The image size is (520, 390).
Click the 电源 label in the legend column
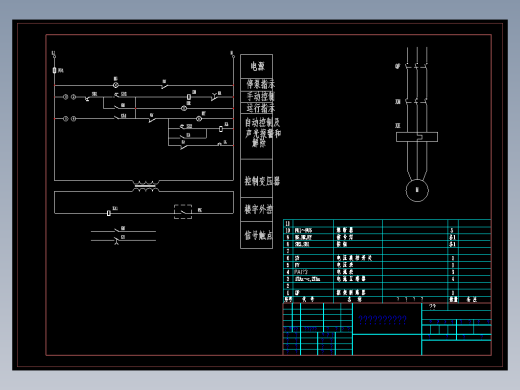[x=257, y=66]
